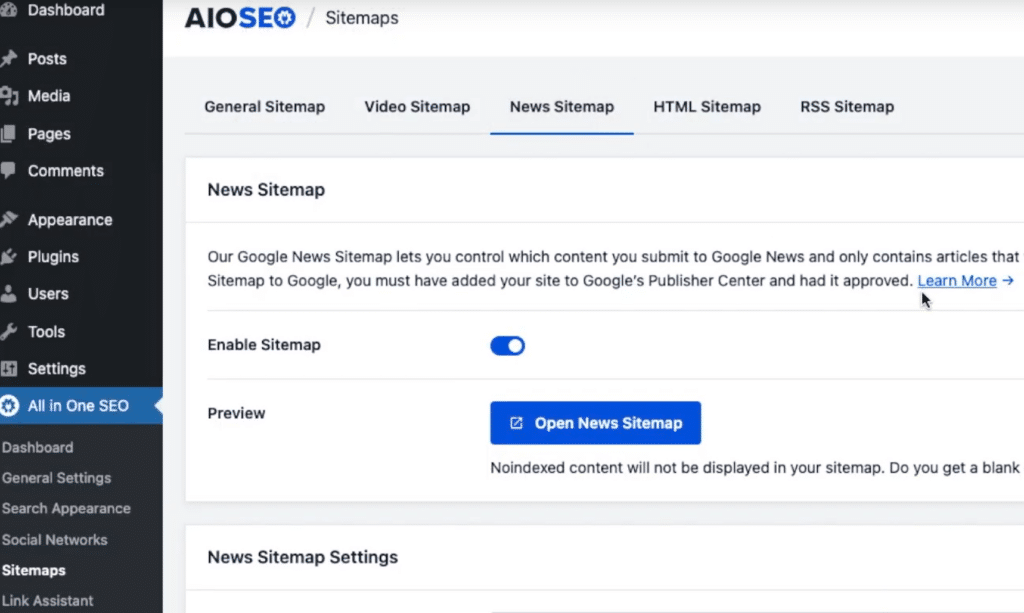
Task: Click the Tools wrench icon
Action: pyautogui.click(x=9, y=332)
